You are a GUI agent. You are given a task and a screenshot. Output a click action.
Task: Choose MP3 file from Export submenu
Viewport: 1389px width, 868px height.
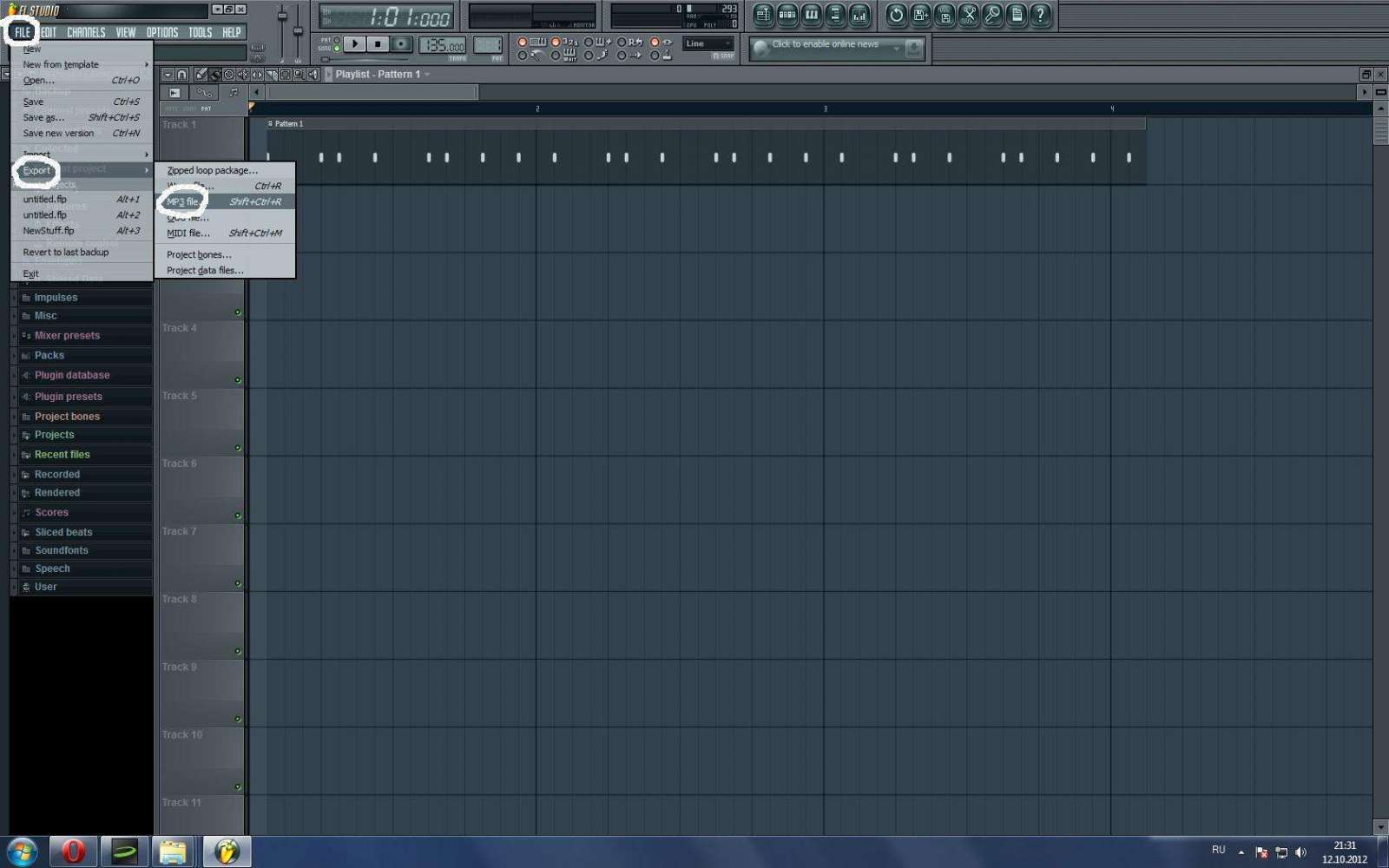183,201
